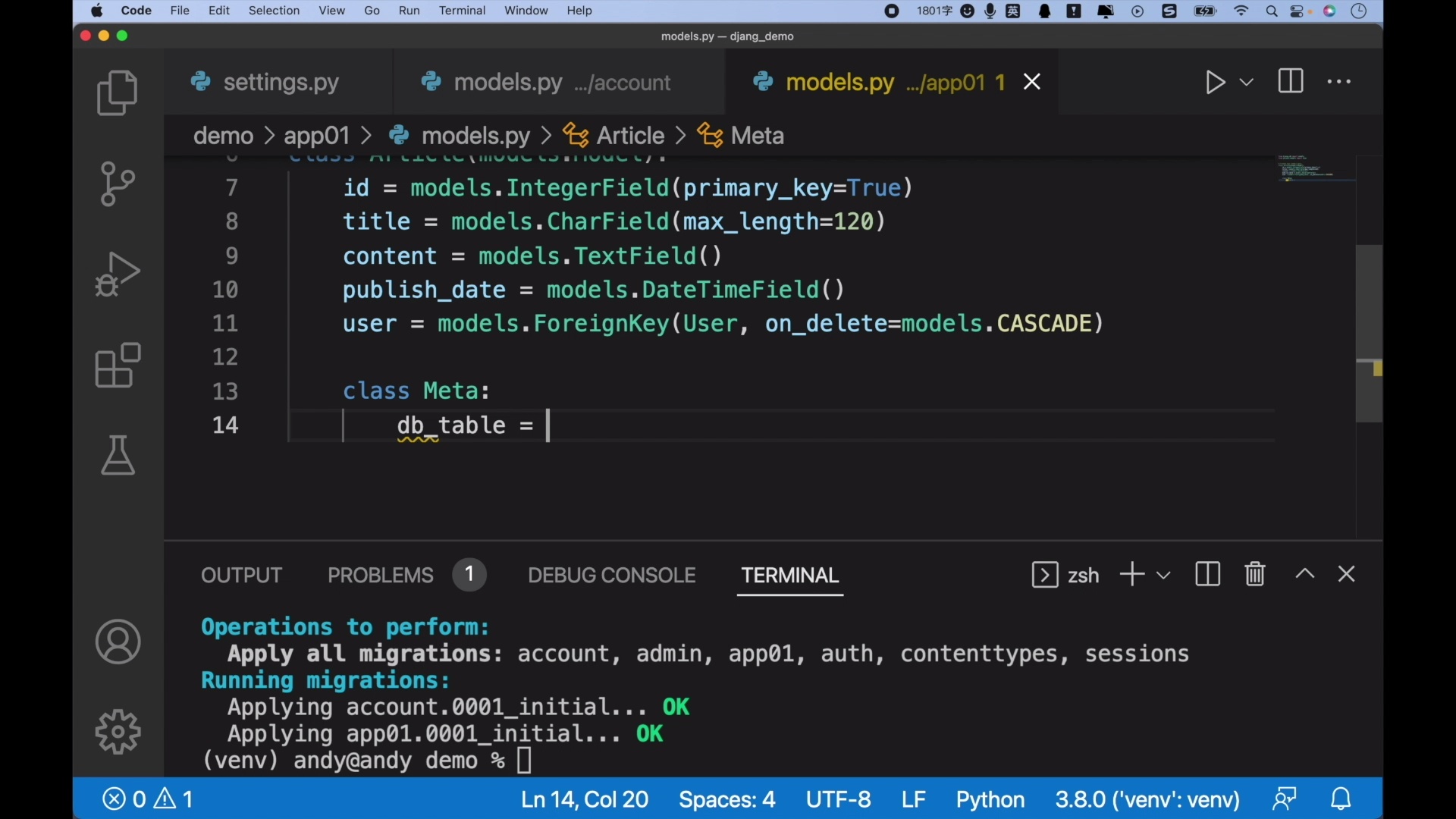Open the terminal profile selection chevron
The image size is (1456, 819).
point(1163,574)
